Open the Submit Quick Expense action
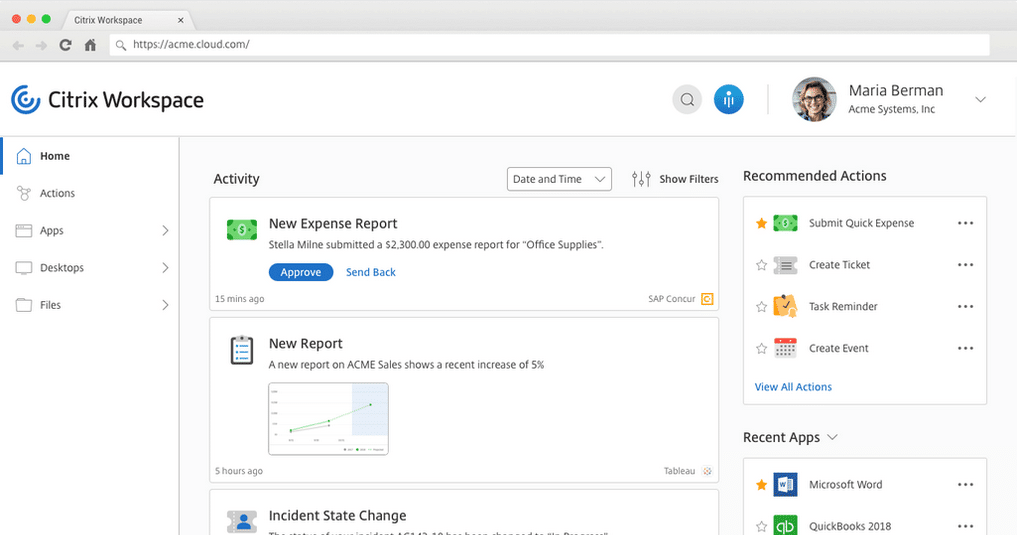Screen dimensions: 1017x535 [x=861, y=223]
